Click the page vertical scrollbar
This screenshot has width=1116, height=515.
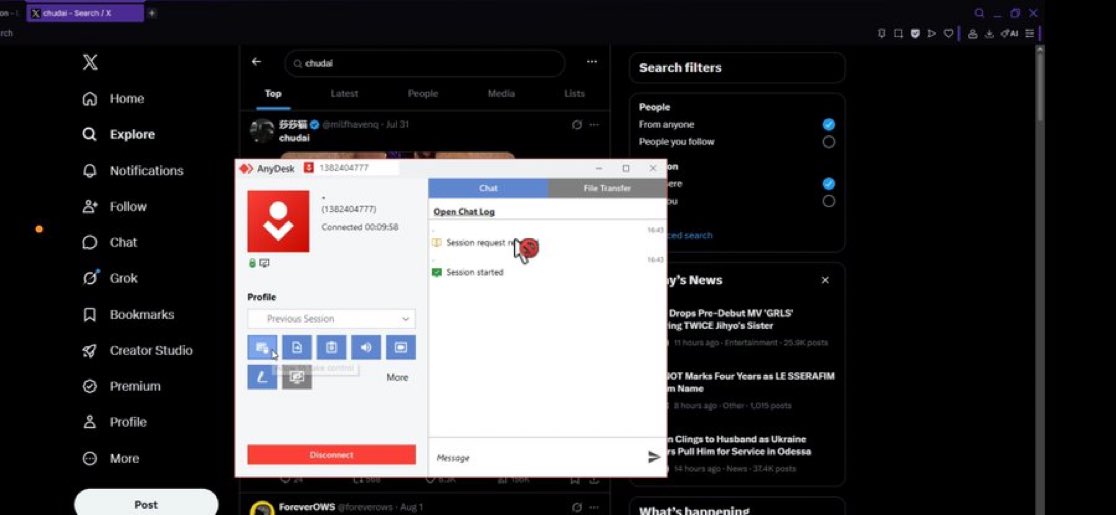click(1040, 85)
